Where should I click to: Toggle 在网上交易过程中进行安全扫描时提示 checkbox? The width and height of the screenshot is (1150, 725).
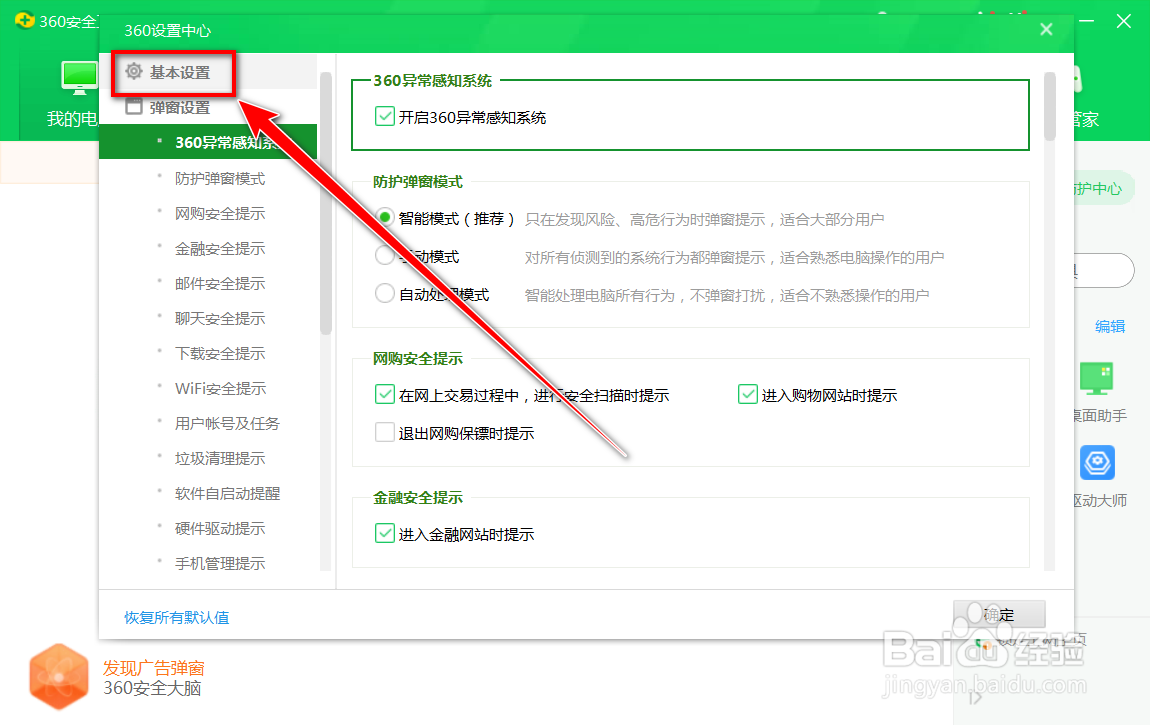(x=385, y=394)
